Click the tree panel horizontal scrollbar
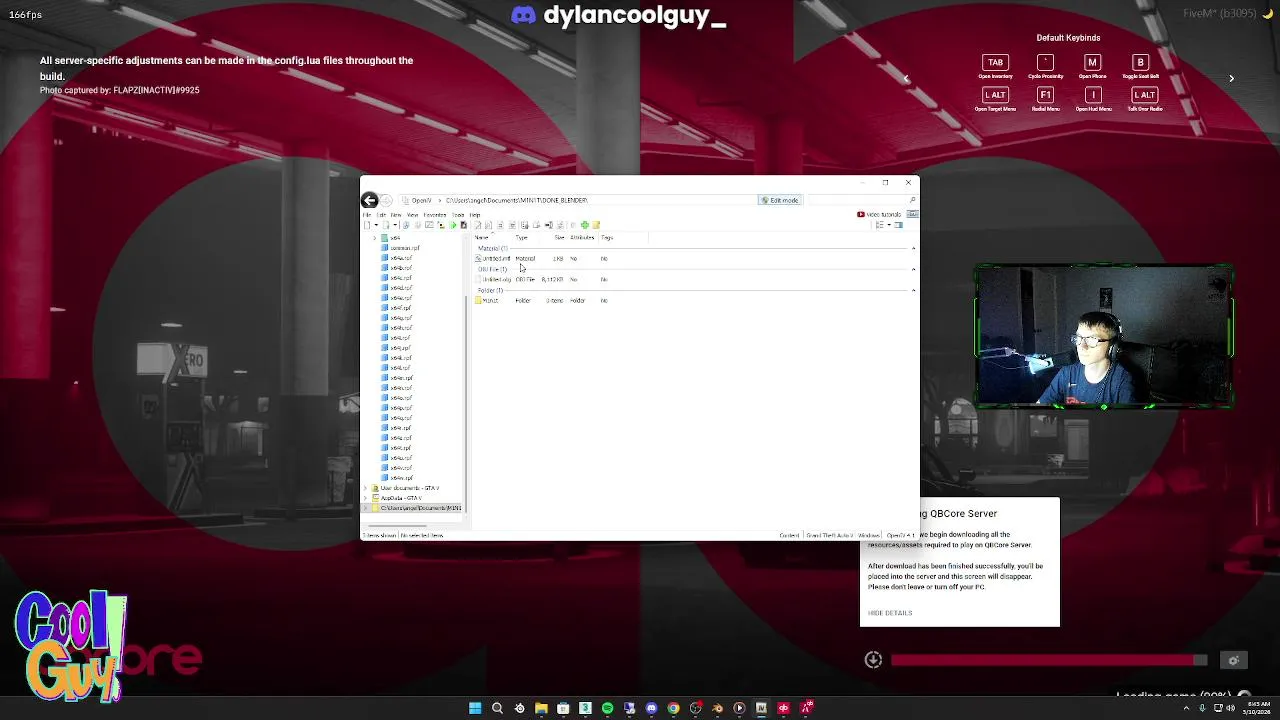The height and width of the screenshot is (720, 1280). [398, 526]
